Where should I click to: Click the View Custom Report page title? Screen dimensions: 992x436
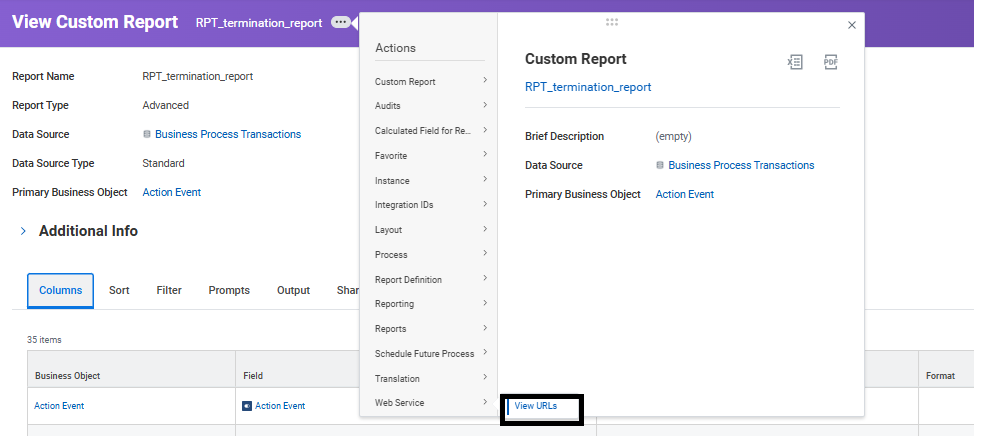(x=95, y=22)
